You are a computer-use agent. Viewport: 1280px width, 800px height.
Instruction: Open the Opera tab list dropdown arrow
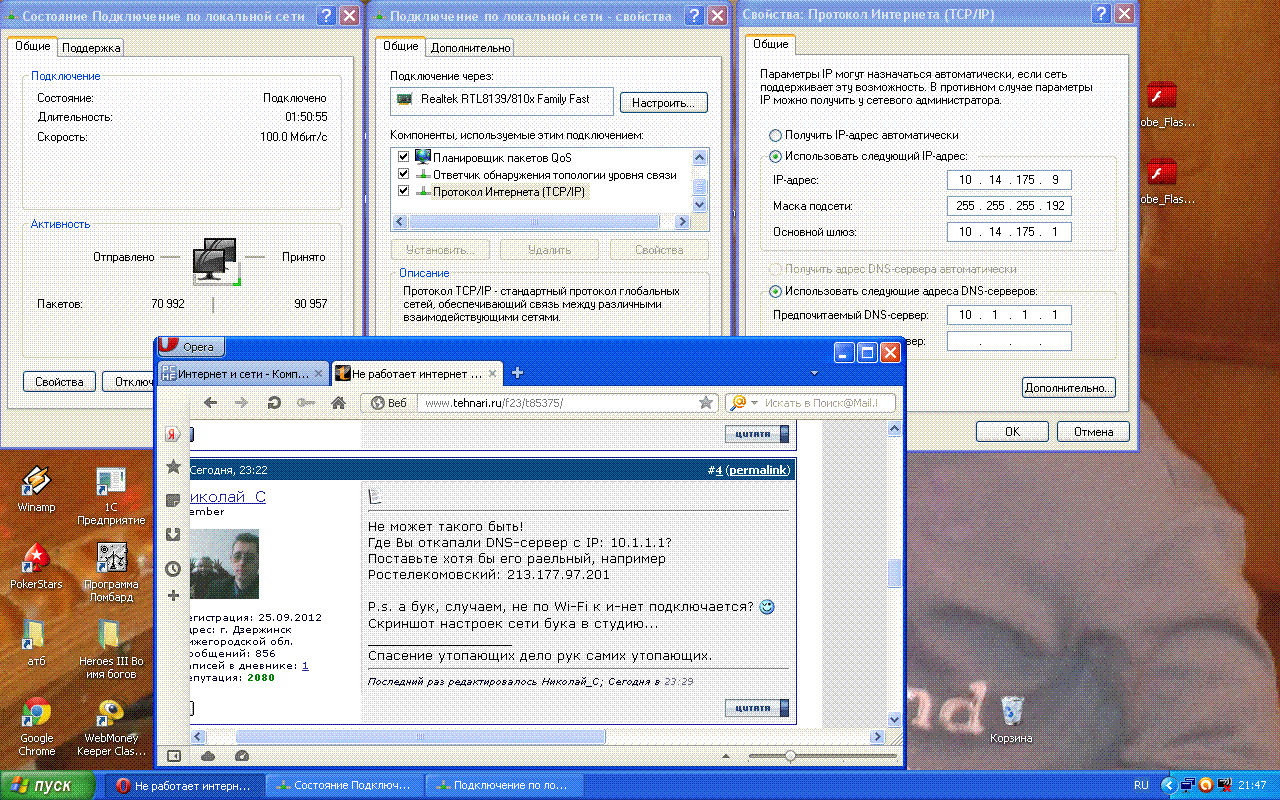[815, 373]
